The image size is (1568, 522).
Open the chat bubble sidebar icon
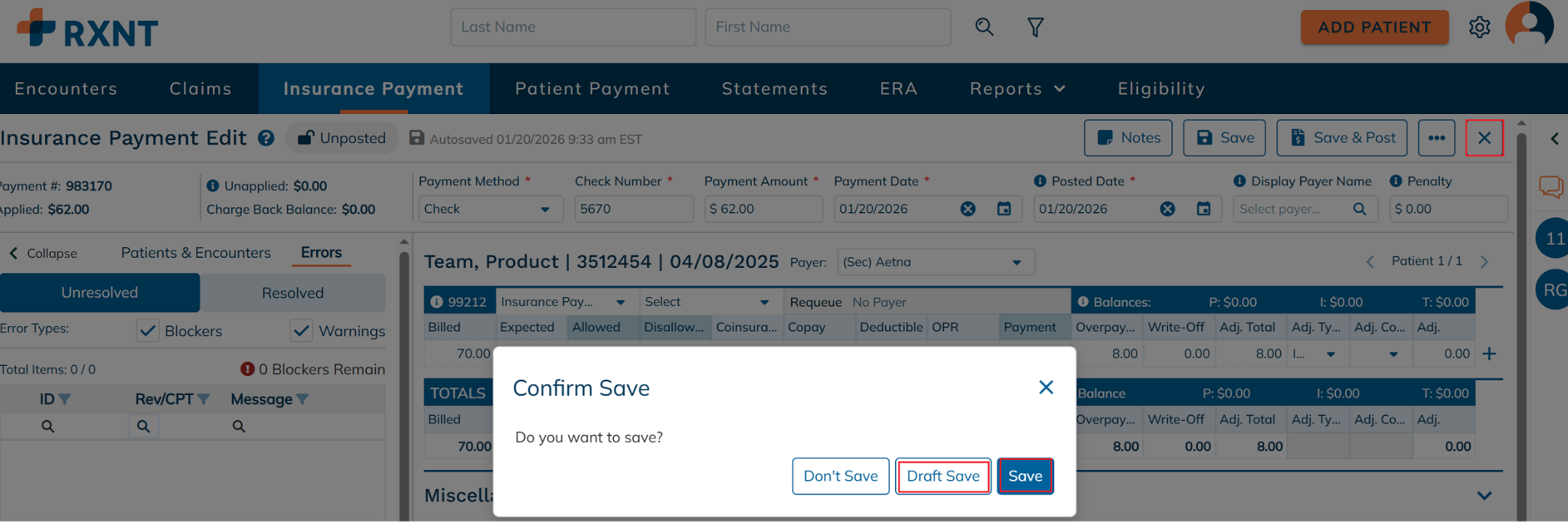1550,186
